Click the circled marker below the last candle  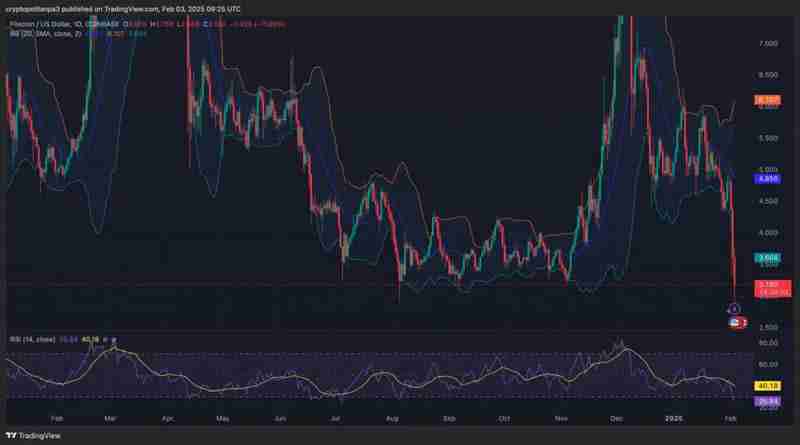[734, 309]
